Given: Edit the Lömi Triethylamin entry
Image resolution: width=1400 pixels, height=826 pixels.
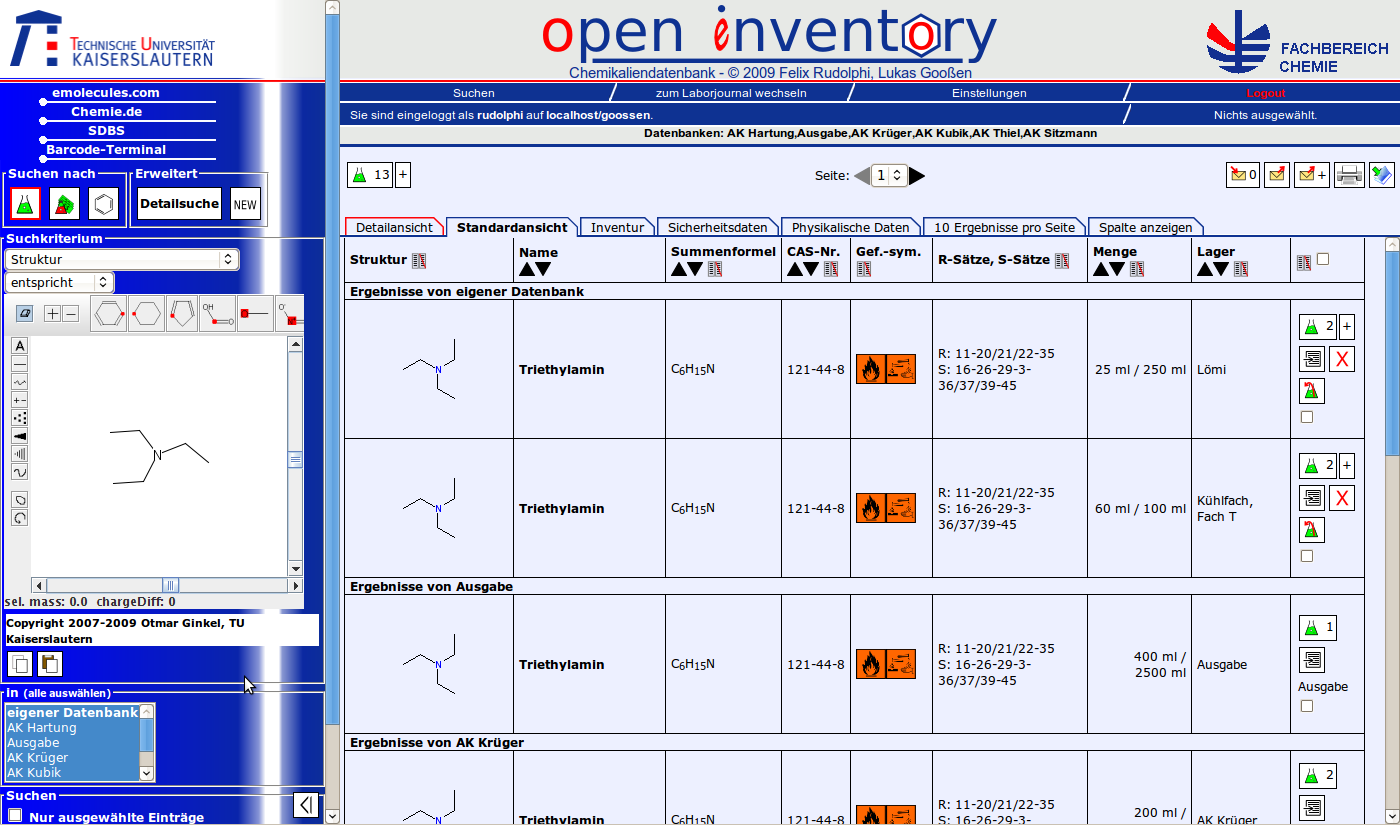Looking at the screenshot, I should 1312,359.
